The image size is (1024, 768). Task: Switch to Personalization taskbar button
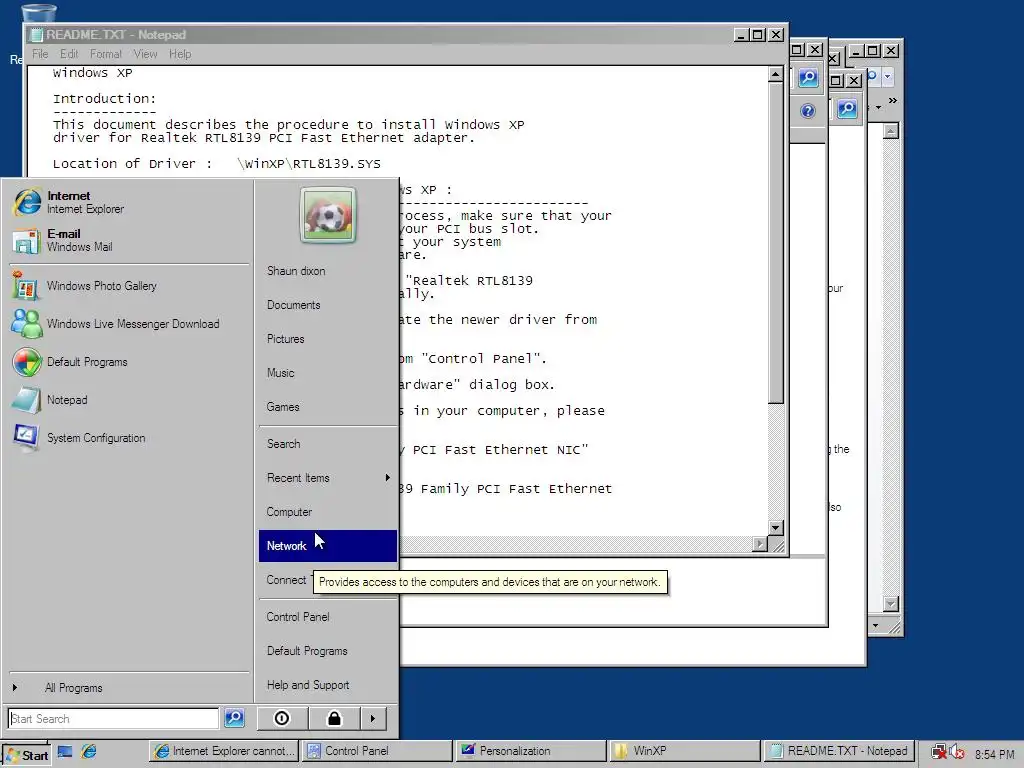point(532,751)
